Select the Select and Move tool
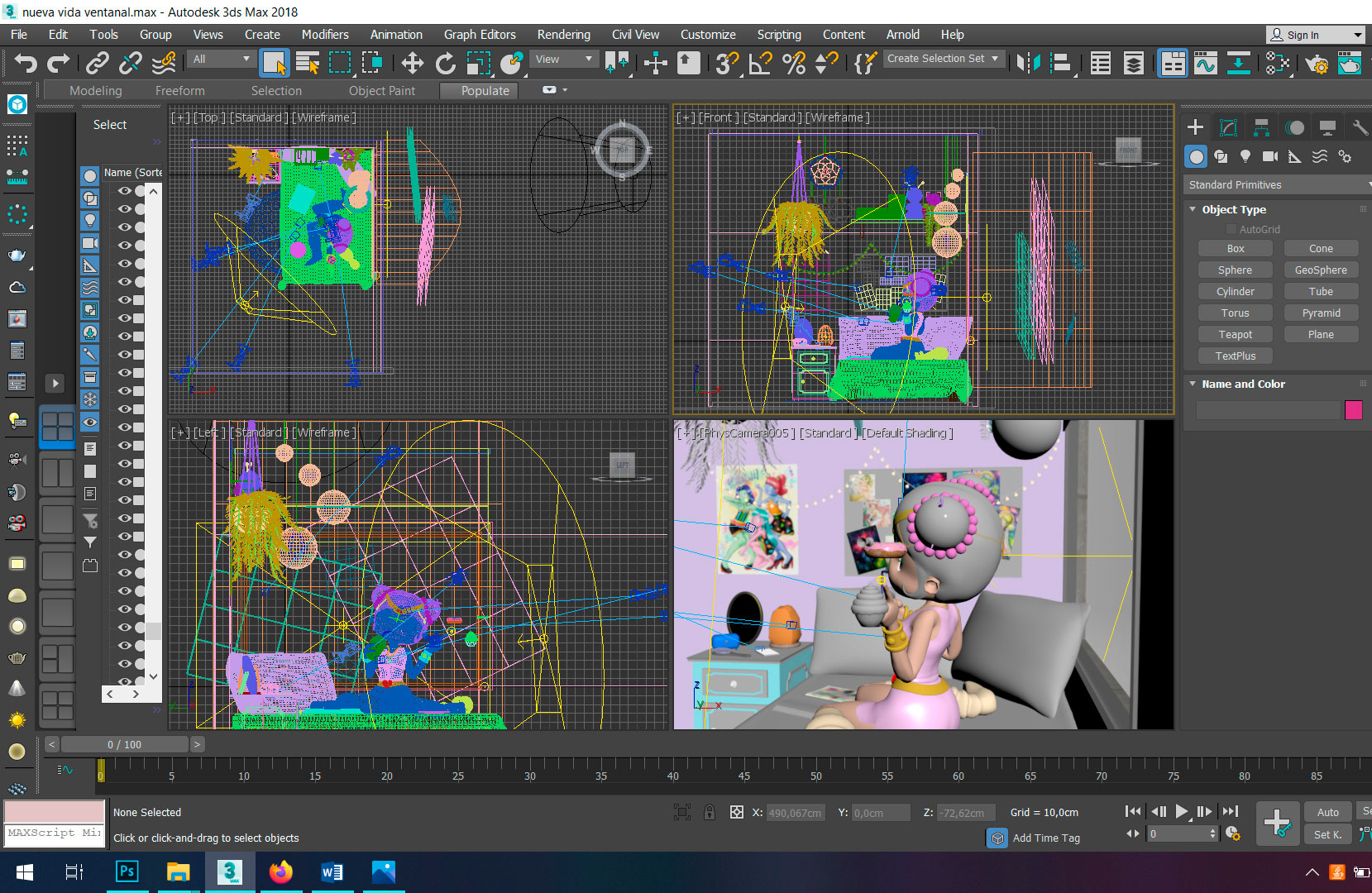The height and width of the screenshot is (893, 1372). [412, 63]
